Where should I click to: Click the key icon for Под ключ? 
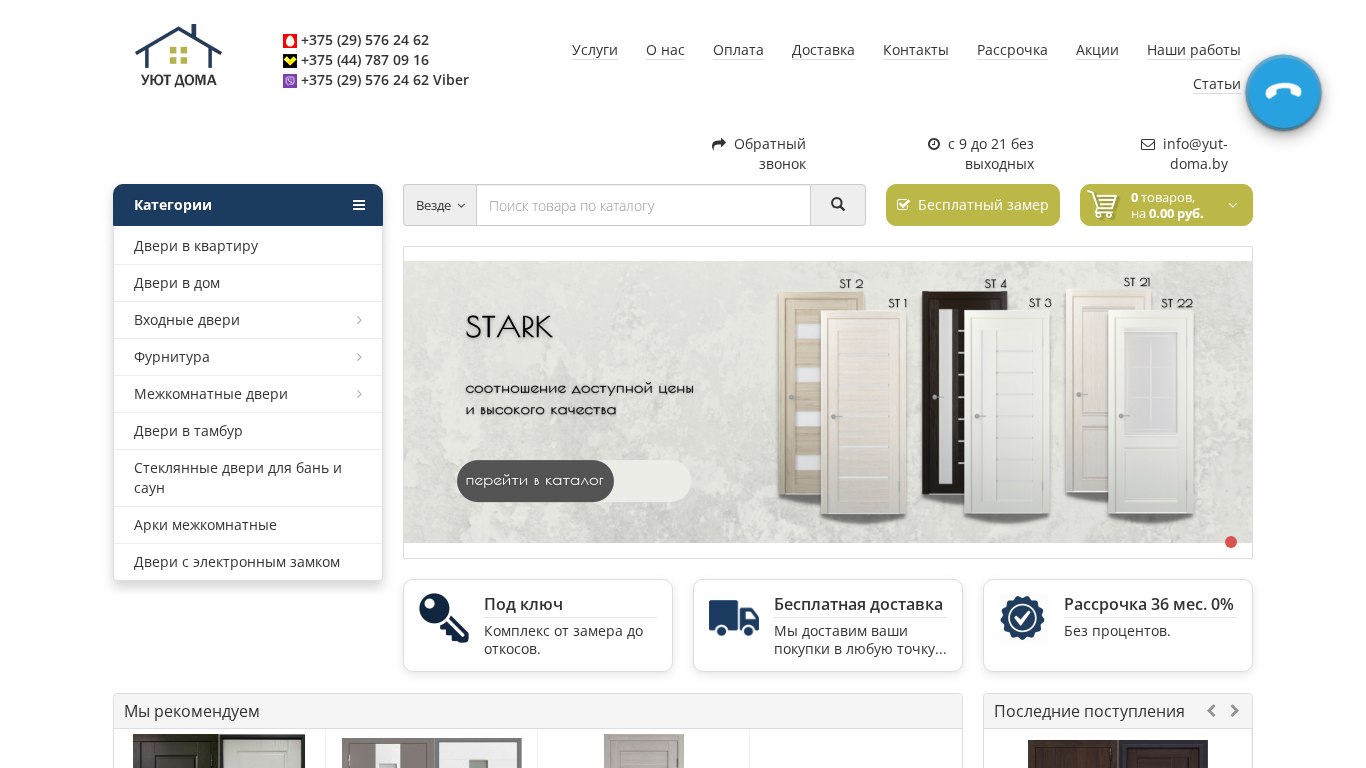[x=444, y=618]
